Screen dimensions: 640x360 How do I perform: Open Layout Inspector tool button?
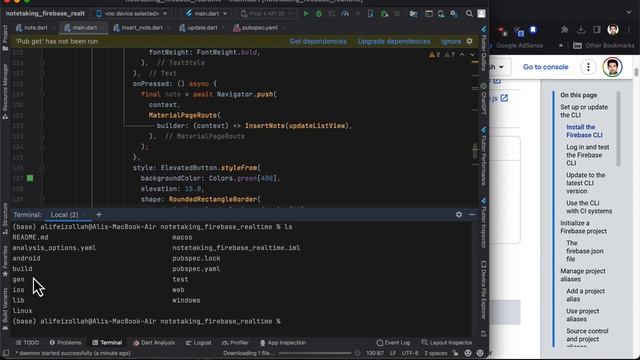coord(447,343)
